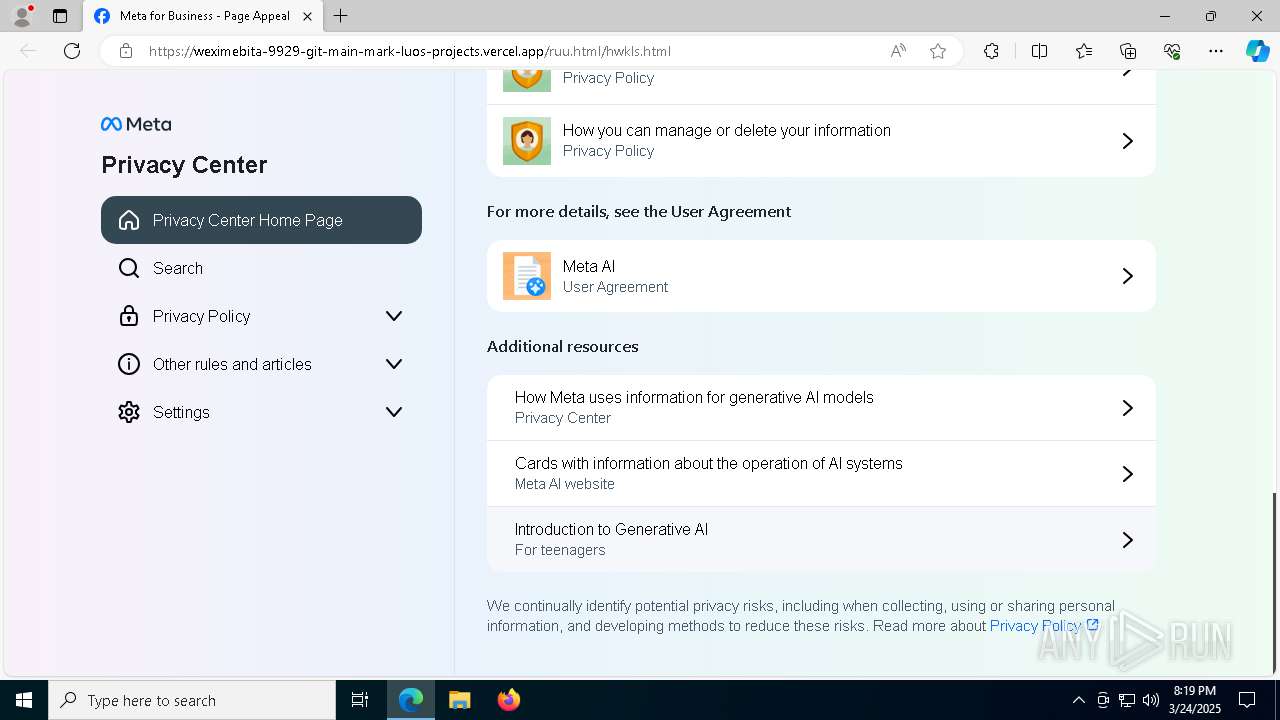Follow the Privacy Policy link in footer text
This screenshot has height=720, width=1280.
[x=1044, y=626]
